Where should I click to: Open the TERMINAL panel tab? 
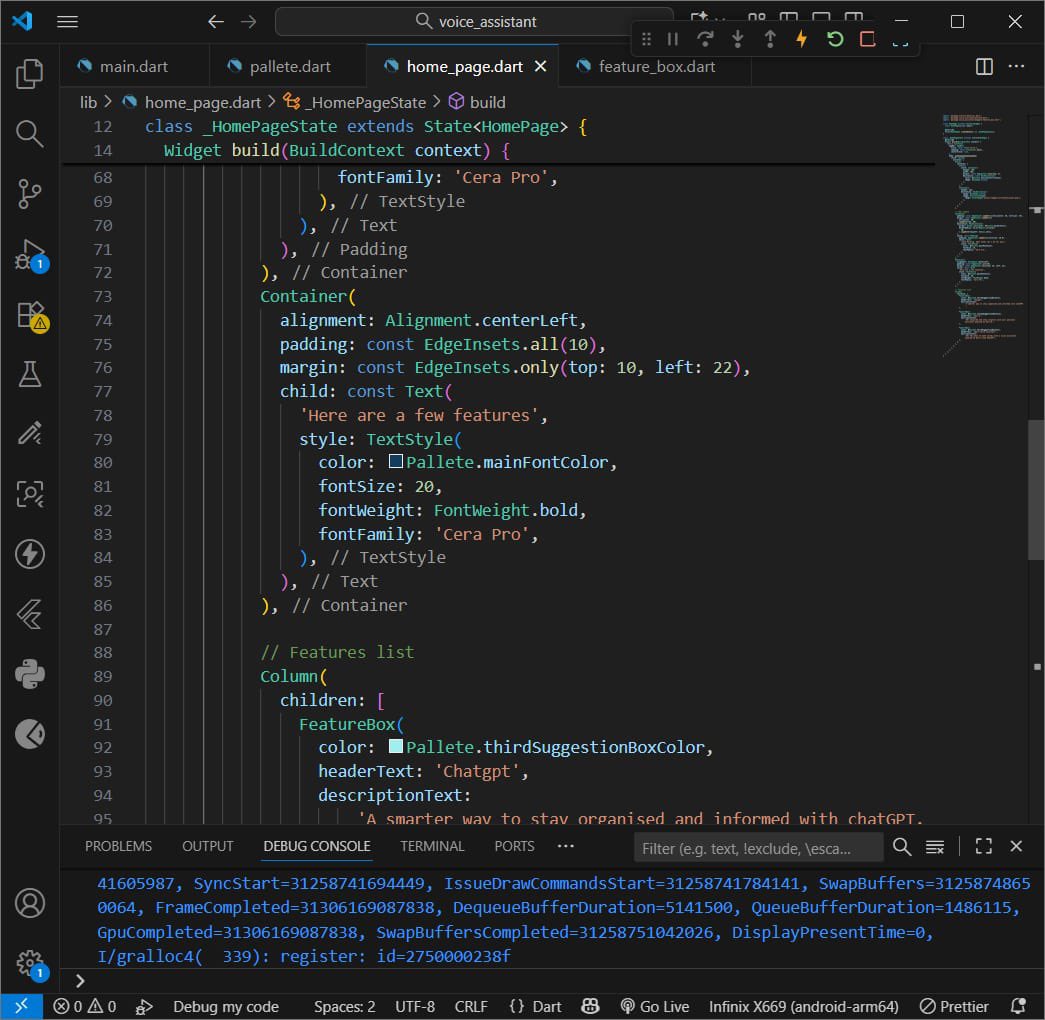coord(432,846)
